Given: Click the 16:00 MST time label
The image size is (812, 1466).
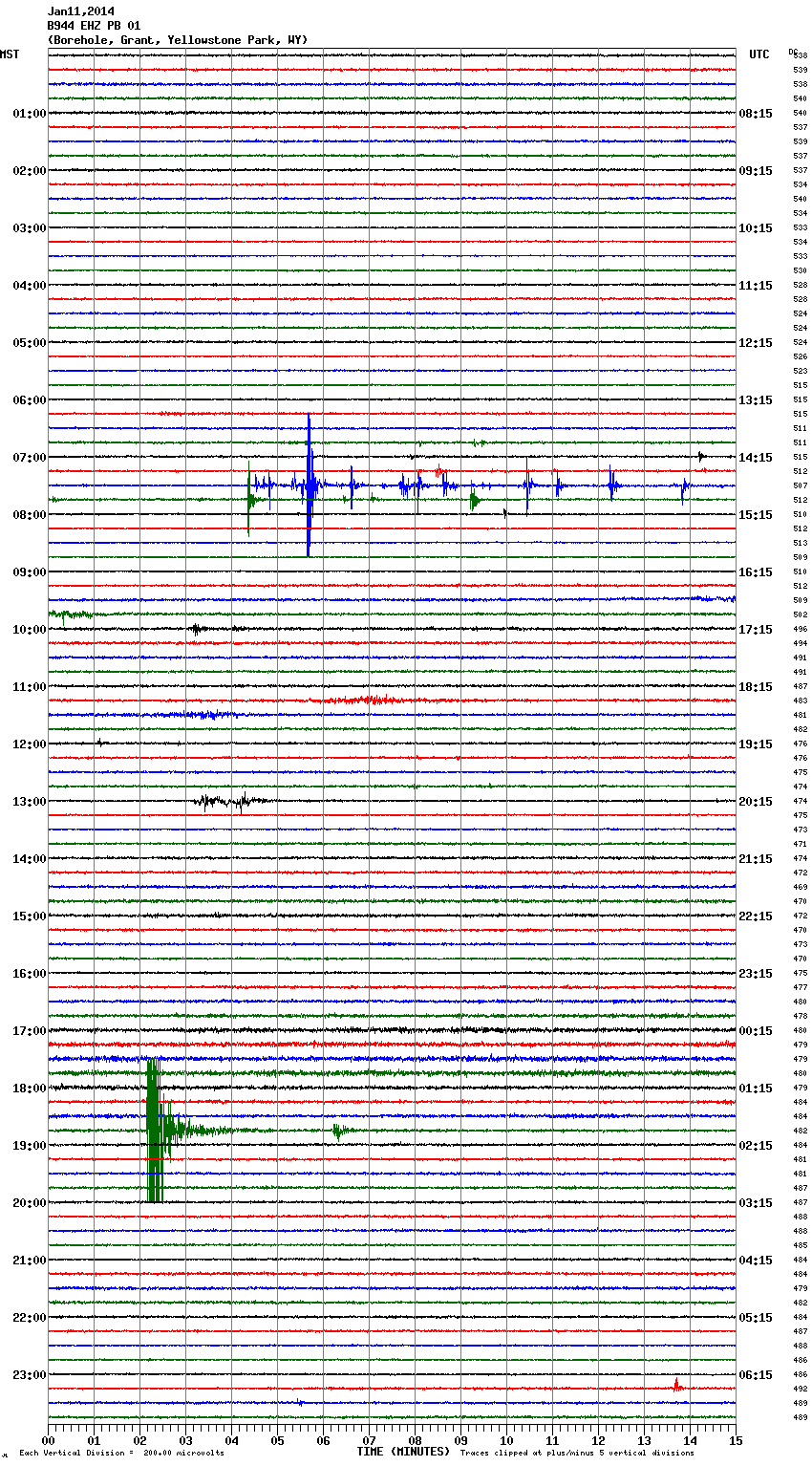Looking at the screenshot, I should coord(29,974).
